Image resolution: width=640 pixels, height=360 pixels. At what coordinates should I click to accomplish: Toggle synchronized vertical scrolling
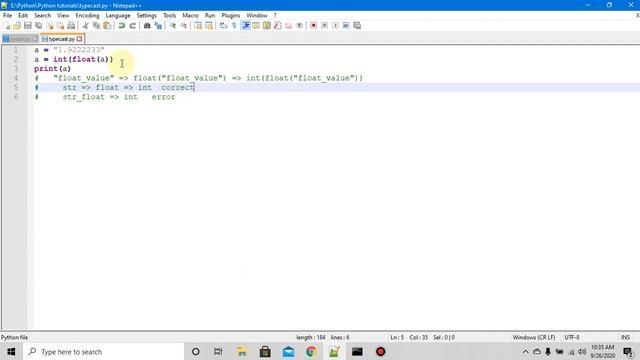(198, 26)
